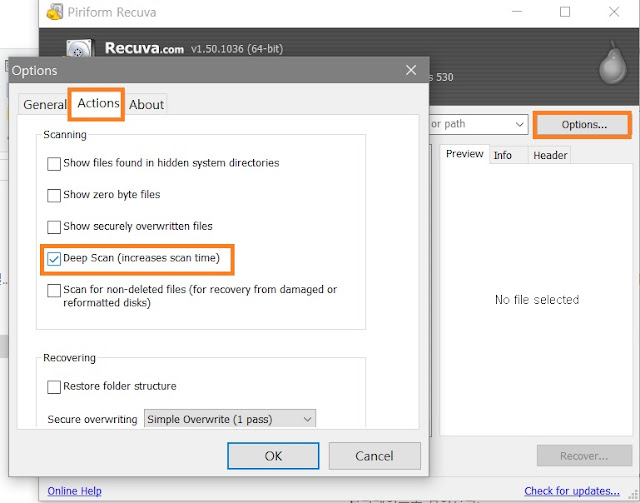The height and width of the screenshot is (503, 640).
Task: Close the Options dialog with X
Action: 411,70
